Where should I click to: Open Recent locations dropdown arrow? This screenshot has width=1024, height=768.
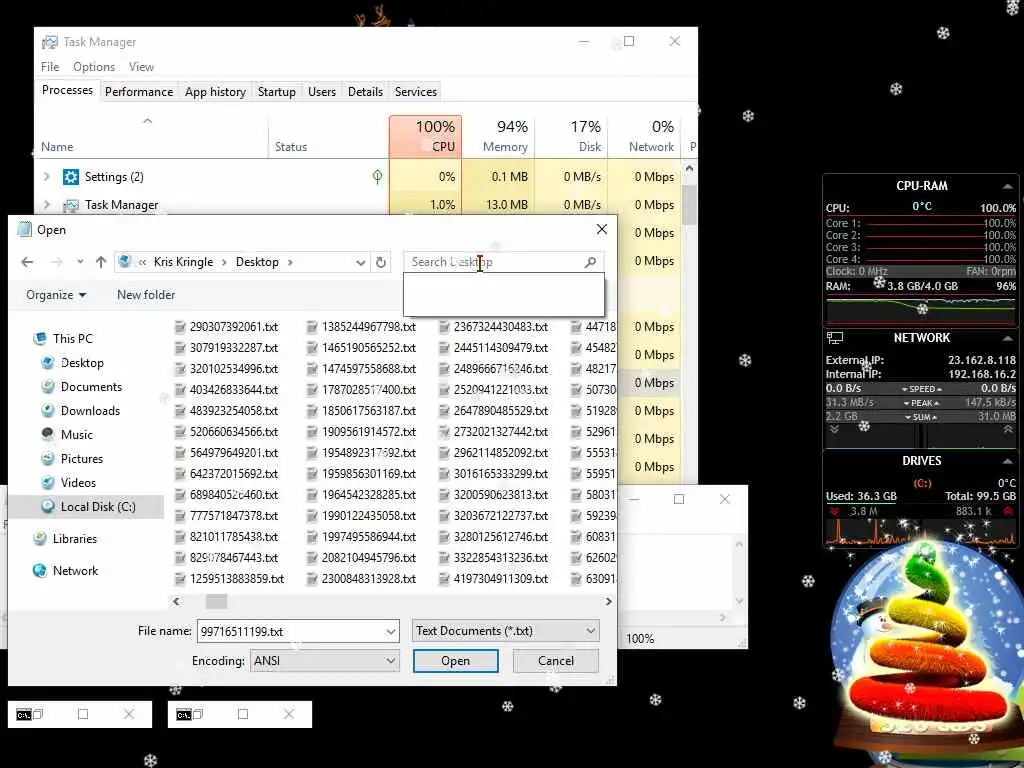[80, 262]
